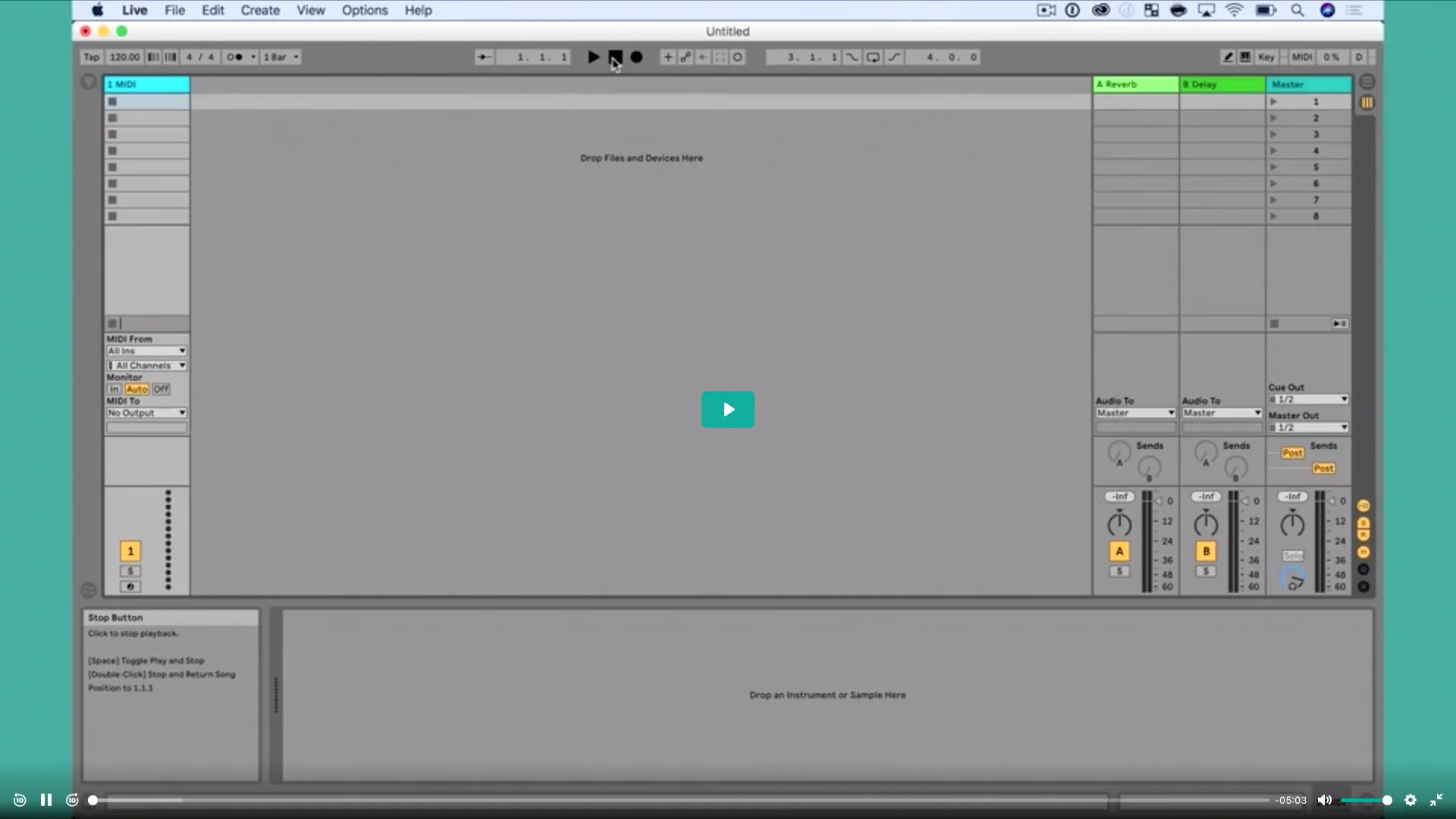Toggle track 1 activator button
This screenshot has height=819, width=1456.
(130, 551)
